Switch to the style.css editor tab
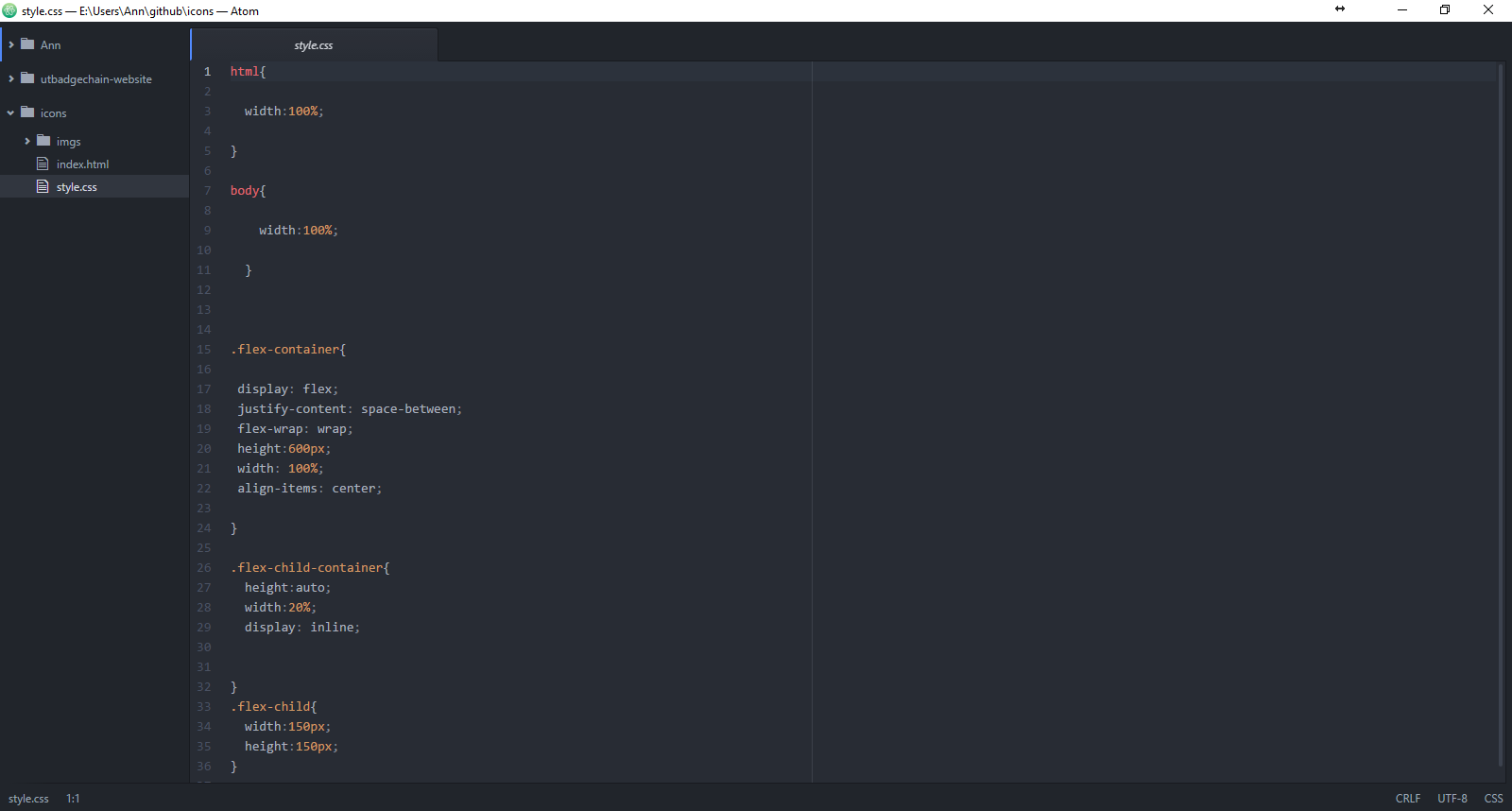This screenshot has width=1512, height=811. (314, 45)
